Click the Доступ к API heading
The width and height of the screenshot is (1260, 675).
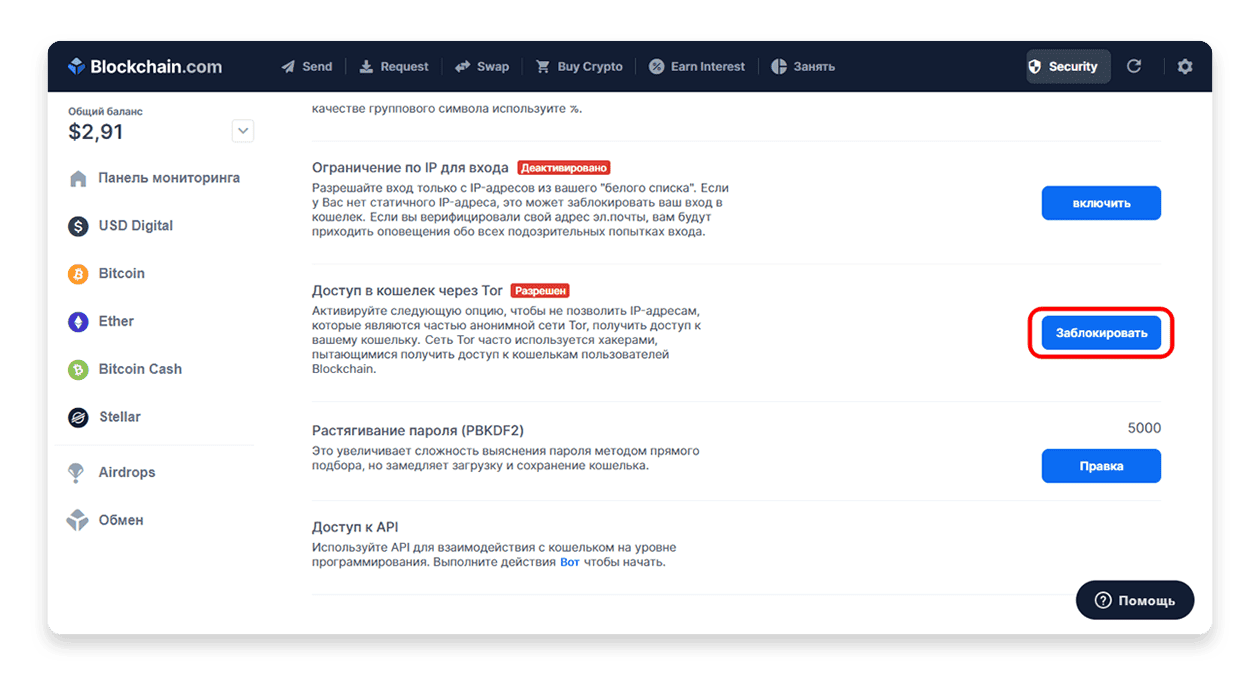pos(355,527)
